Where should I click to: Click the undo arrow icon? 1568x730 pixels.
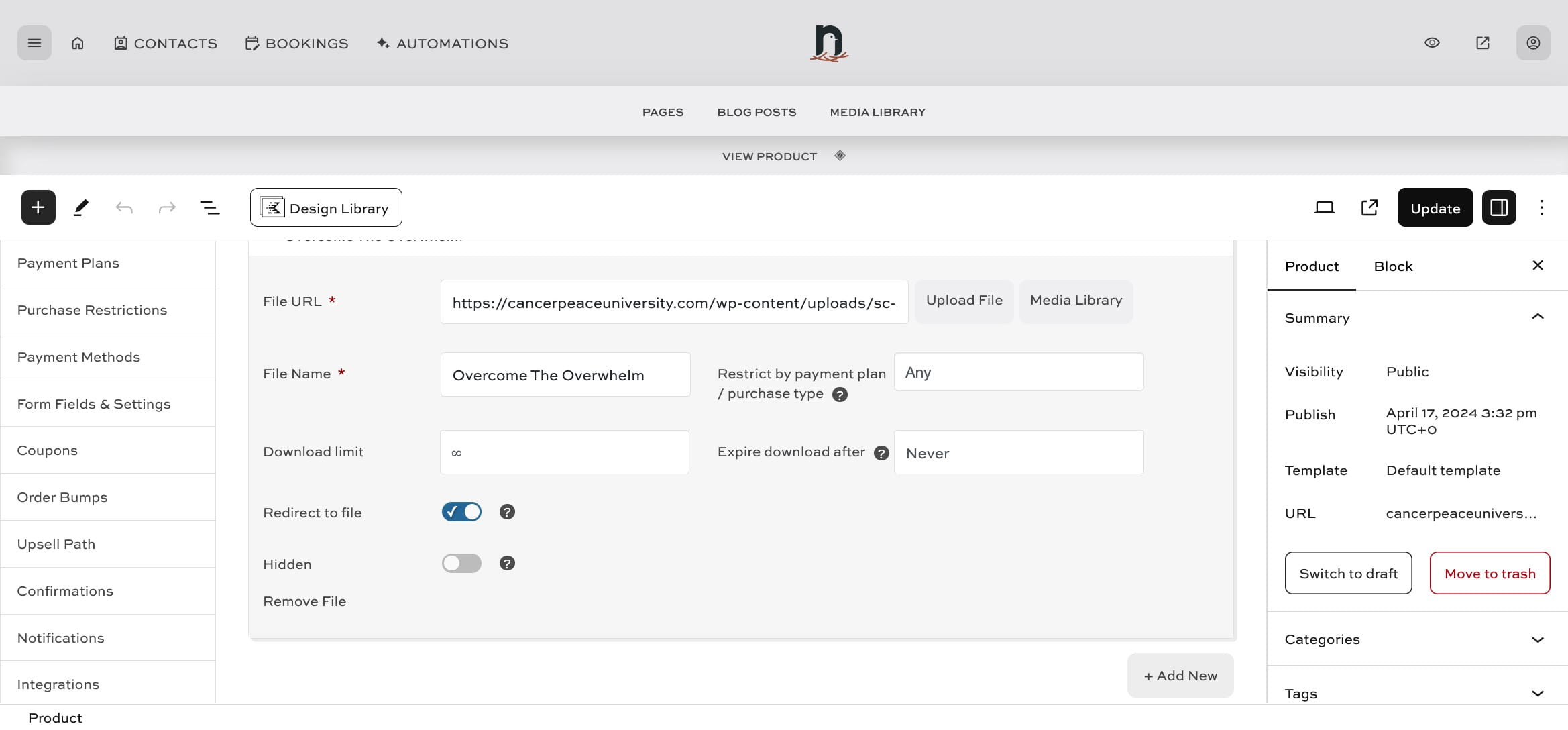pyautogui.click(x=124, y=208)
